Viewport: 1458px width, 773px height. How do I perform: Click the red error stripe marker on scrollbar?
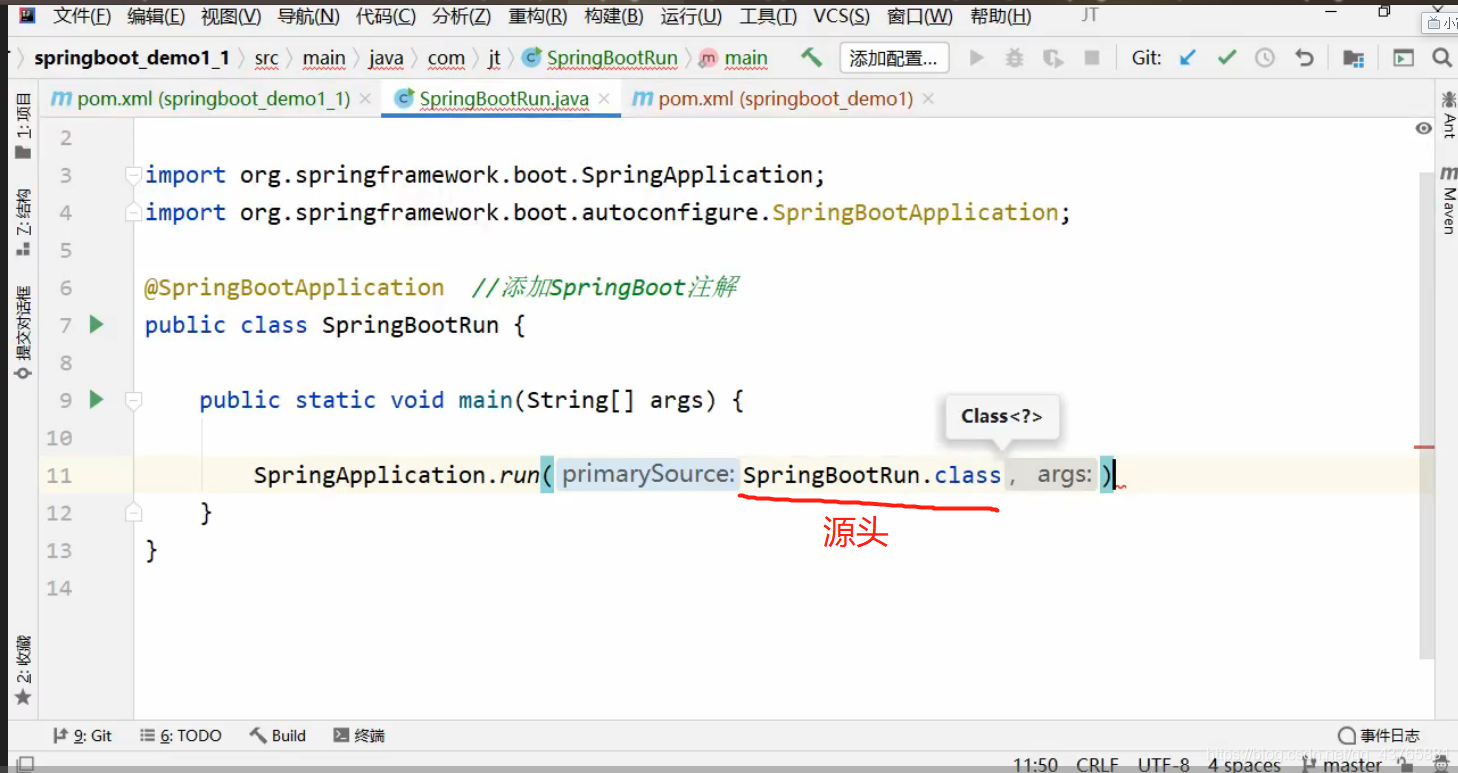(1424, 447)
